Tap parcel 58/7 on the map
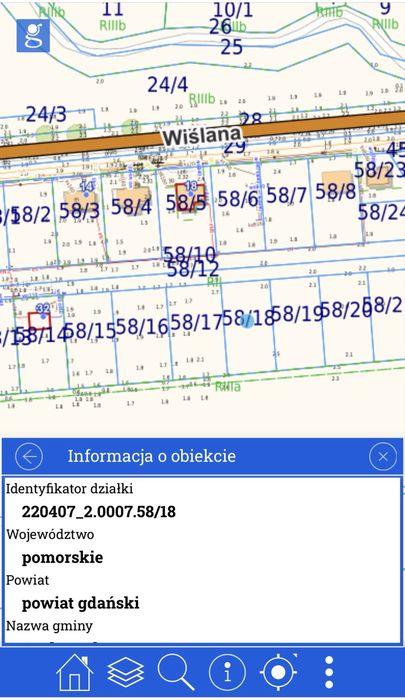405x700 pixels. pyautogui.click(x=287, y=195)
